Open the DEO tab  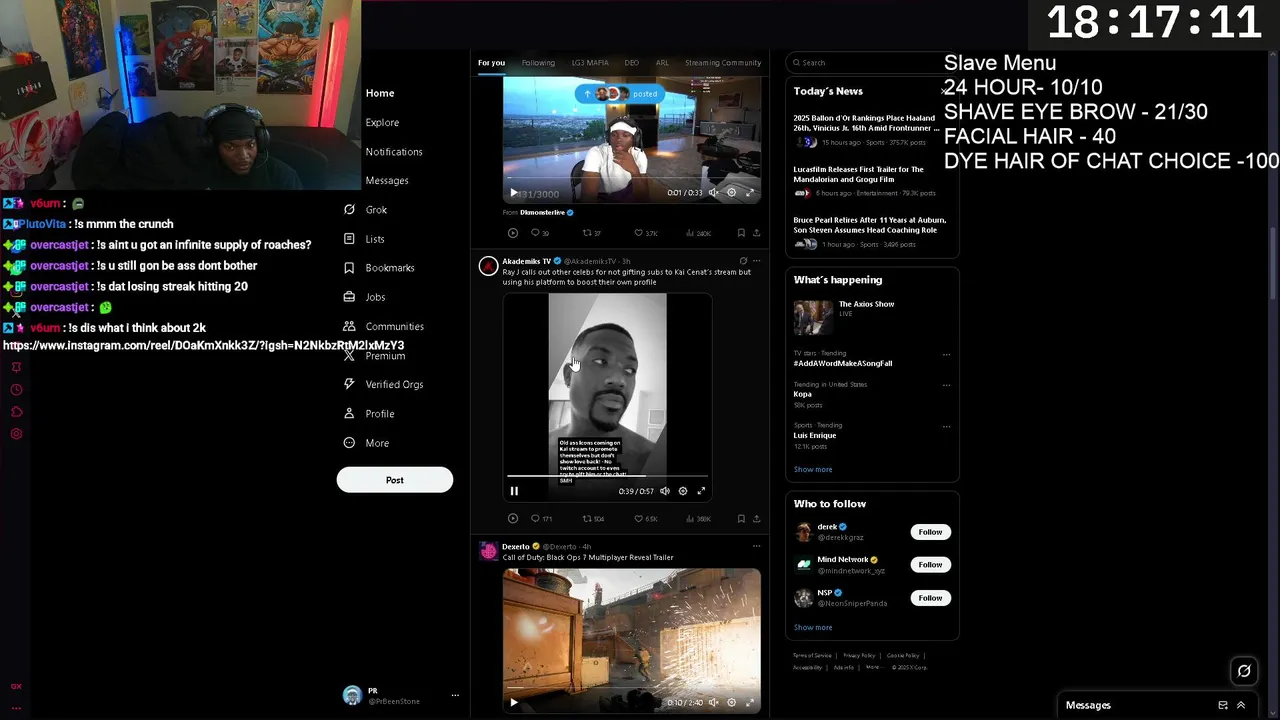(x=632, y=63)
